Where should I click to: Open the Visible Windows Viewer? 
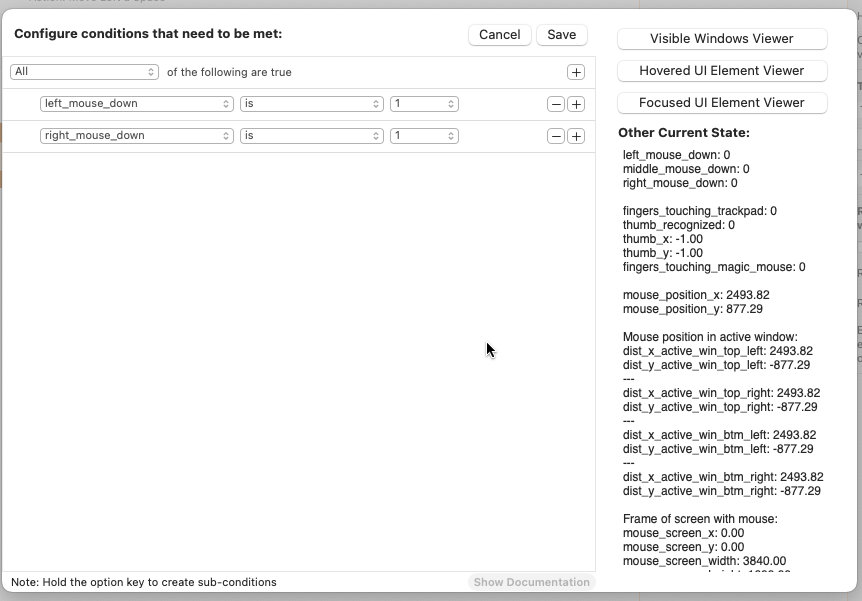(x=722, y=38)
